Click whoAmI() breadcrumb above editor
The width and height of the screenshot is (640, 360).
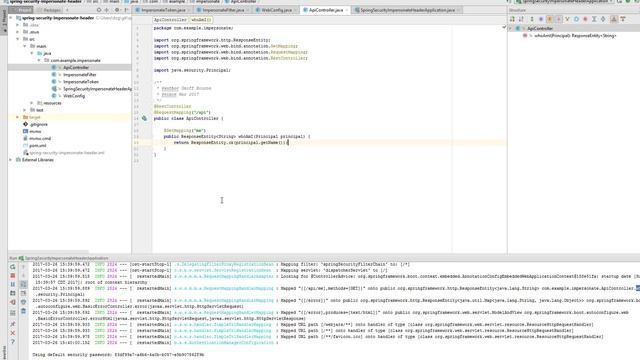point(201,20)
